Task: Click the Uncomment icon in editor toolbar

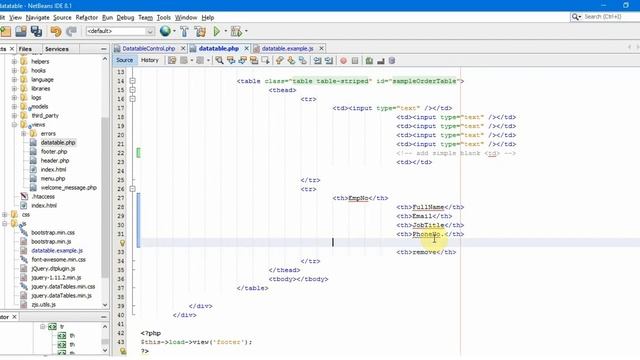Action: [380, 60]
